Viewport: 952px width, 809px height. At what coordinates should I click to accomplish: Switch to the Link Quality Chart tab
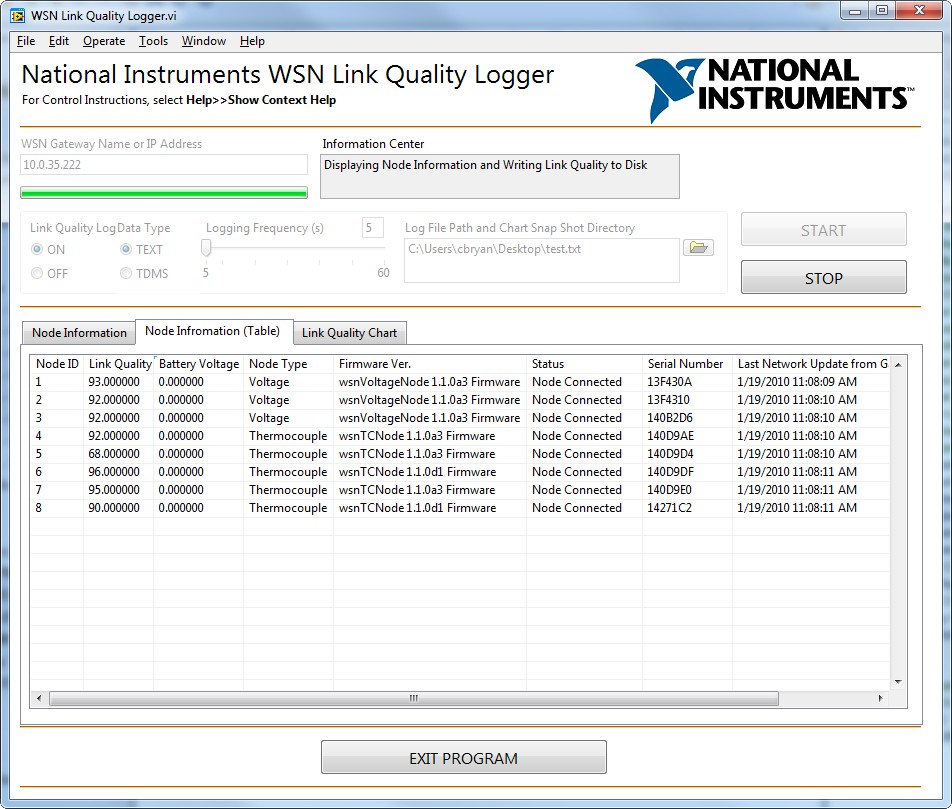(350, 333)
